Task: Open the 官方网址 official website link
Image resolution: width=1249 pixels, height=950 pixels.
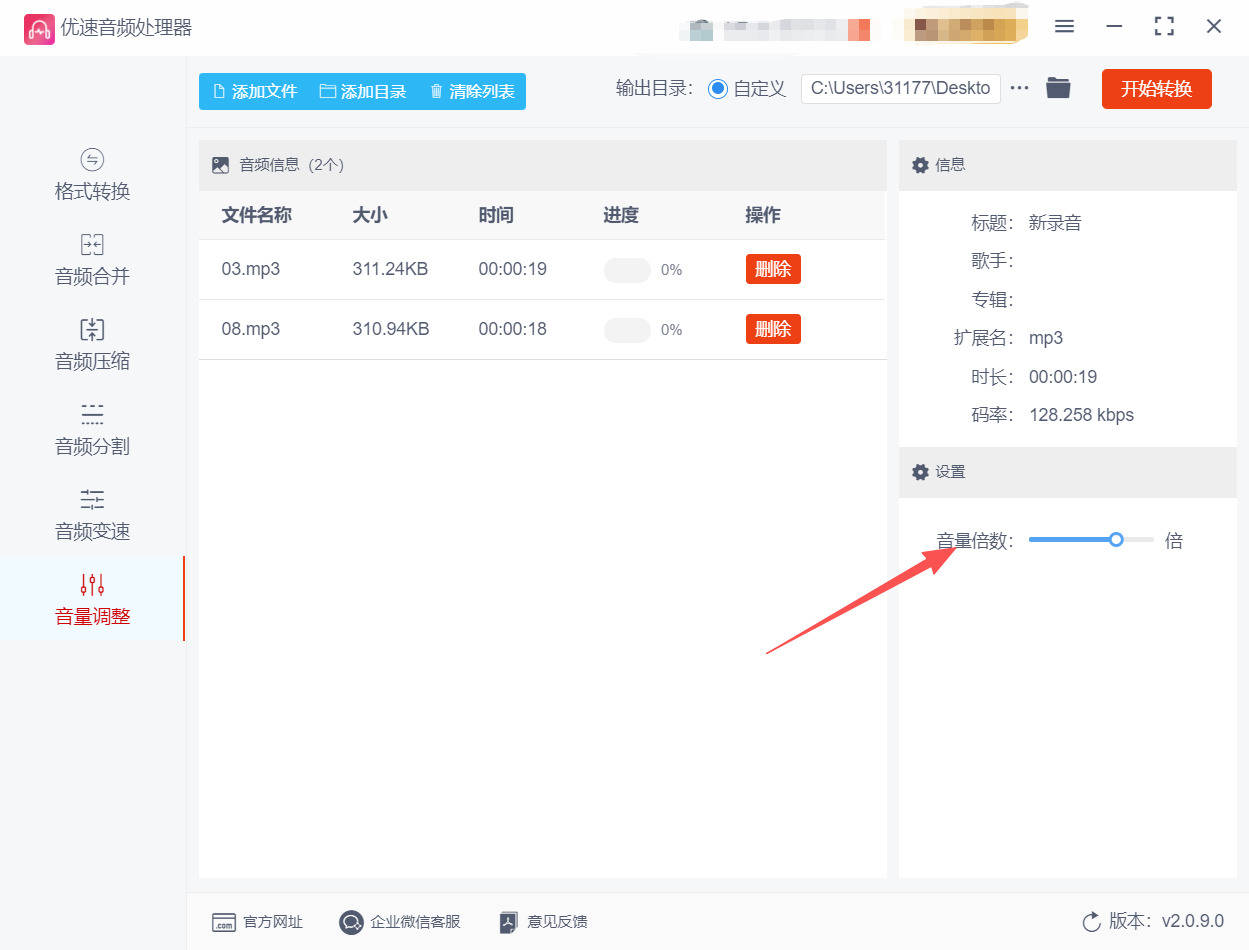Action: pos(257,922)
